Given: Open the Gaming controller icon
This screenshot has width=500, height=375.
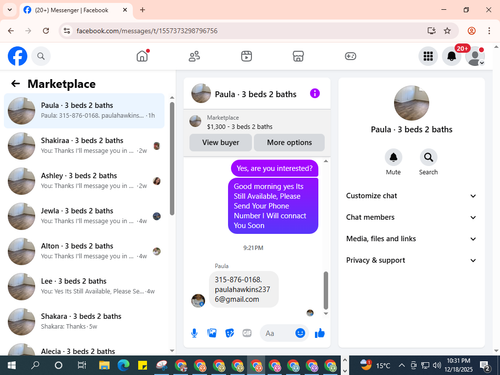Looking at the screenshot, I should click(x=350, y=56).
